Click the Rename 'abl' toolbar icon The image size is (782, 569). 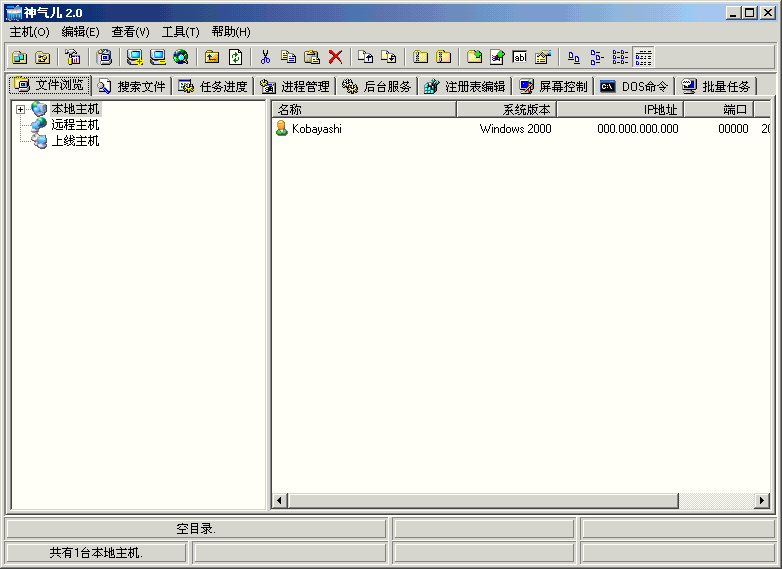pos(520,58)
